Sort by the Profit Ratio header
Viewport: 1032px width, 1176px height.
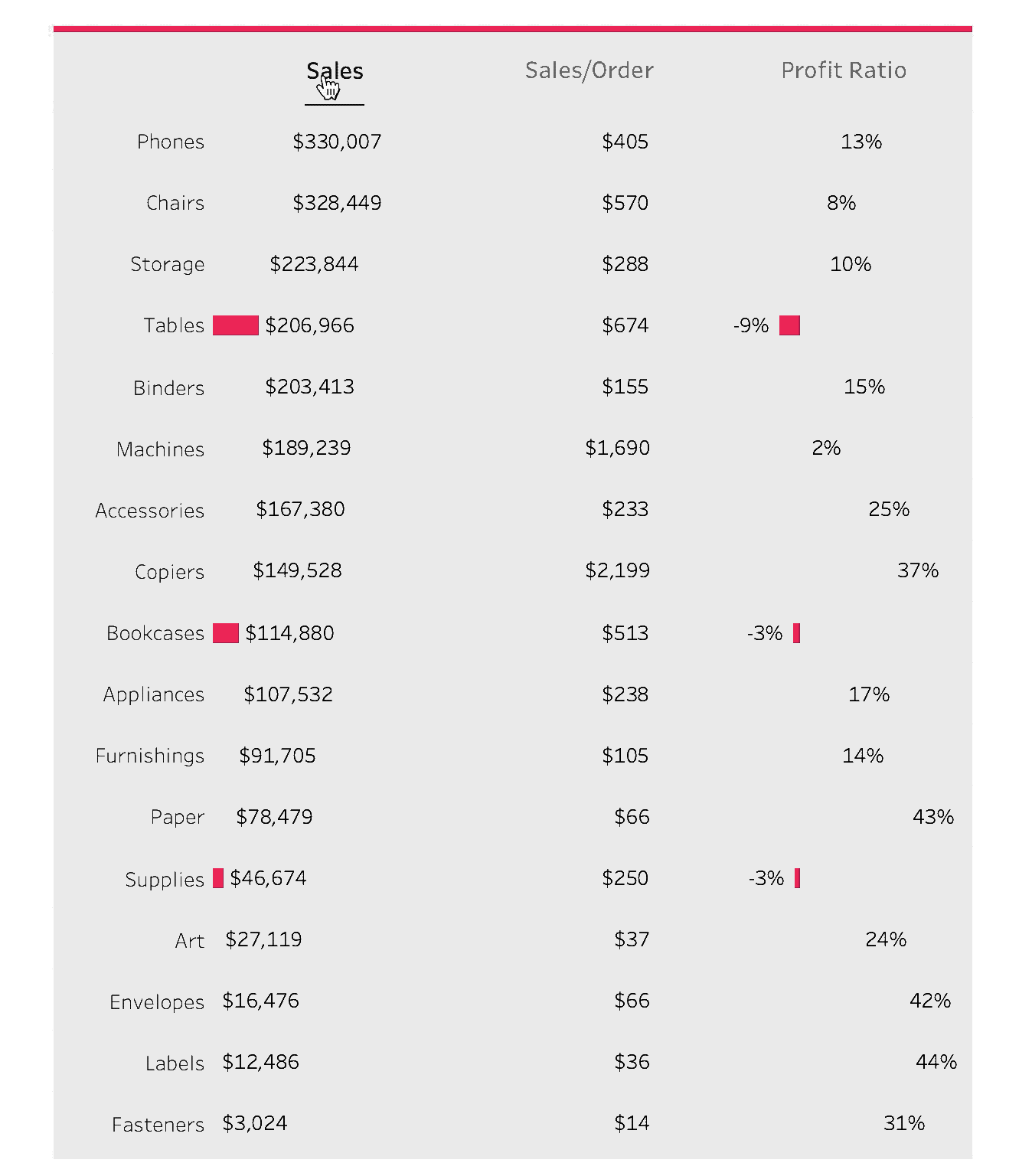(843, 70)
